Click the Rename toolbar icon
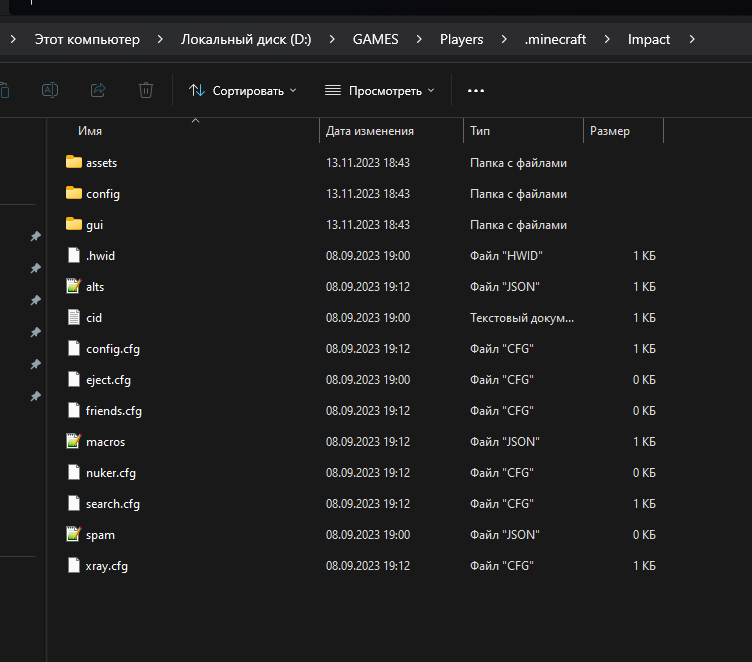This screenshot has width=752, height=662. [x=50, y=90]
